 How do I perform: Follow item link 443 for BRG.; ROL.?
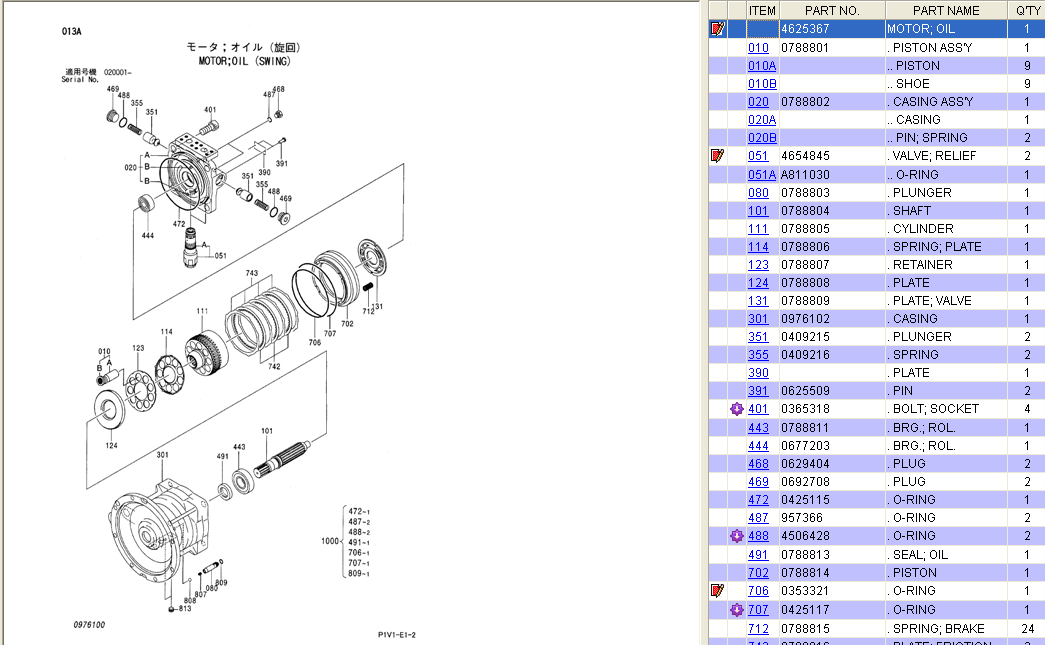pos(759,428)
